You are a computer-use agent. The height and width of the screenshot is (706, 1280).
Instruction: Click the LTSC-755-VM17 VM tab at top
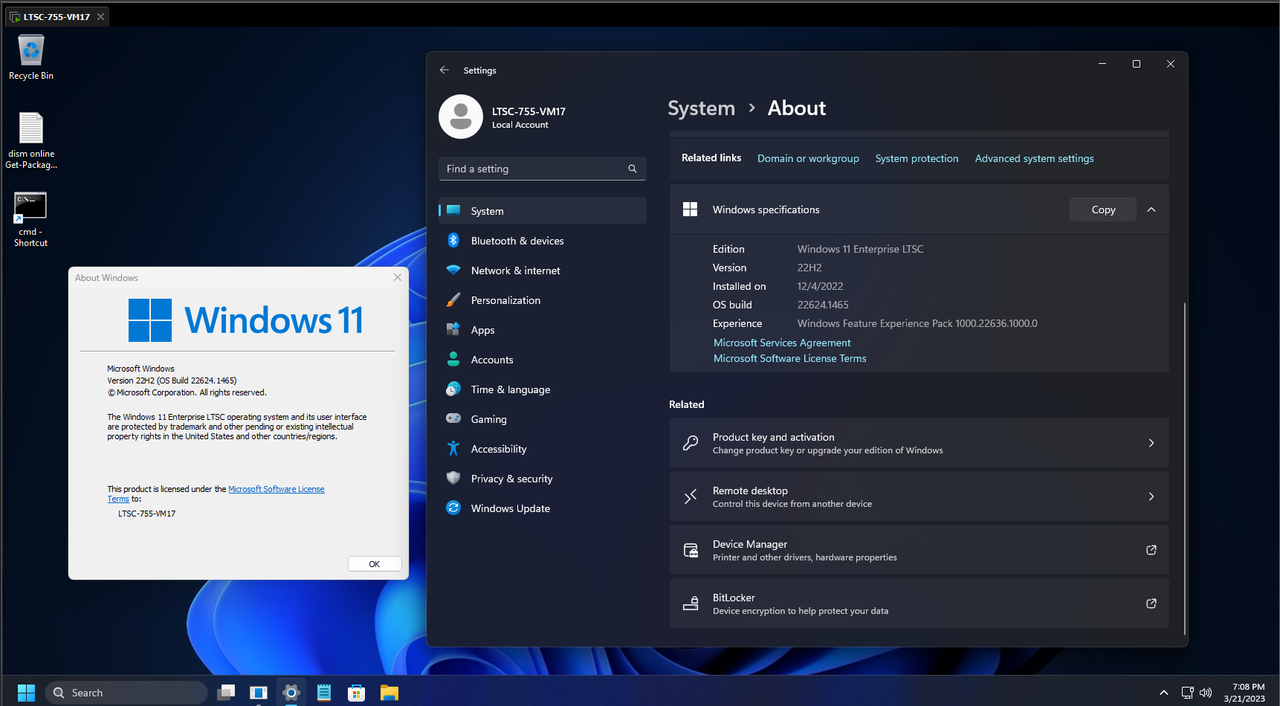(x=56, y=16)
